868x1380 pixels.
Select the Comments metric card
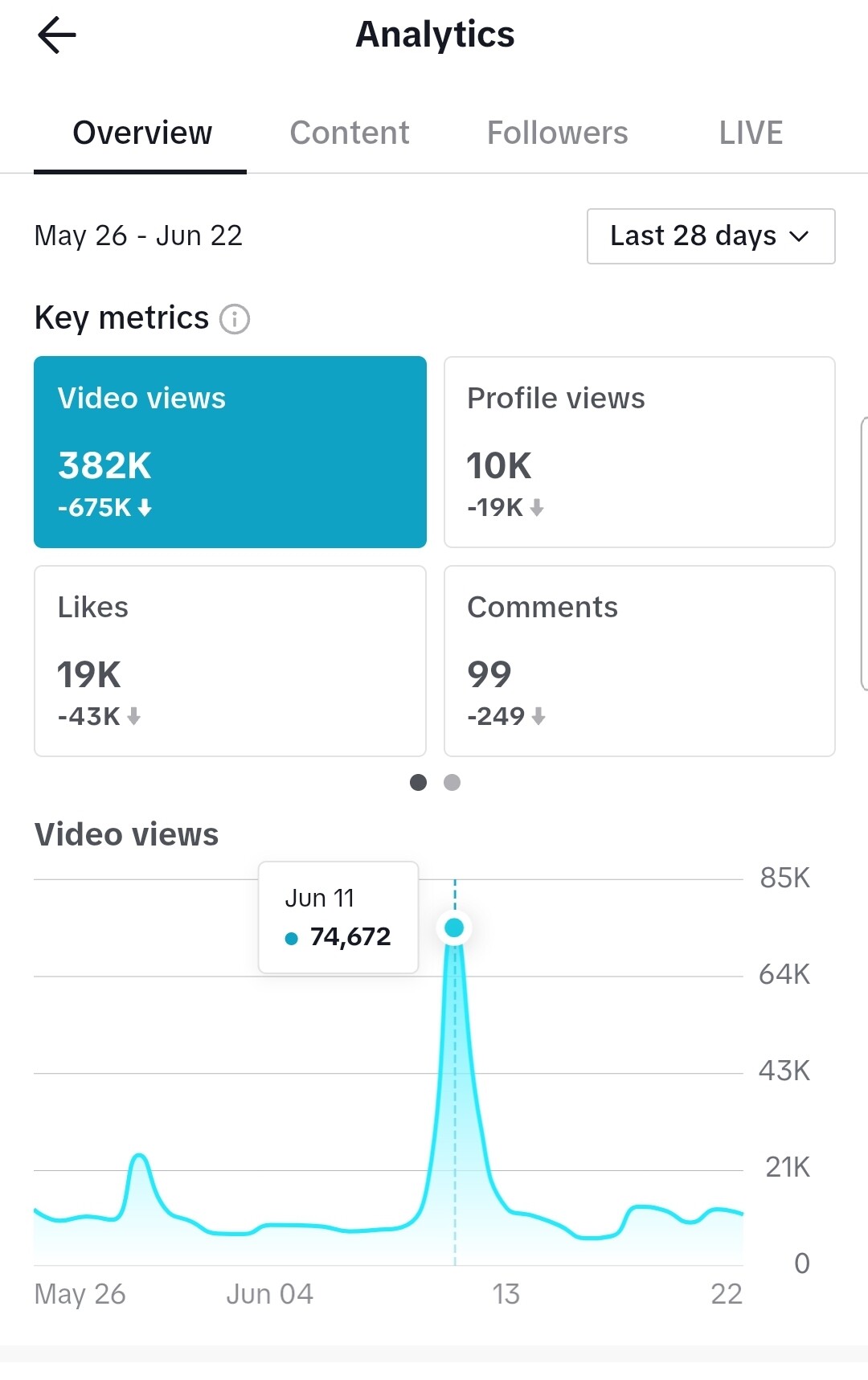(x=640, y=661)
